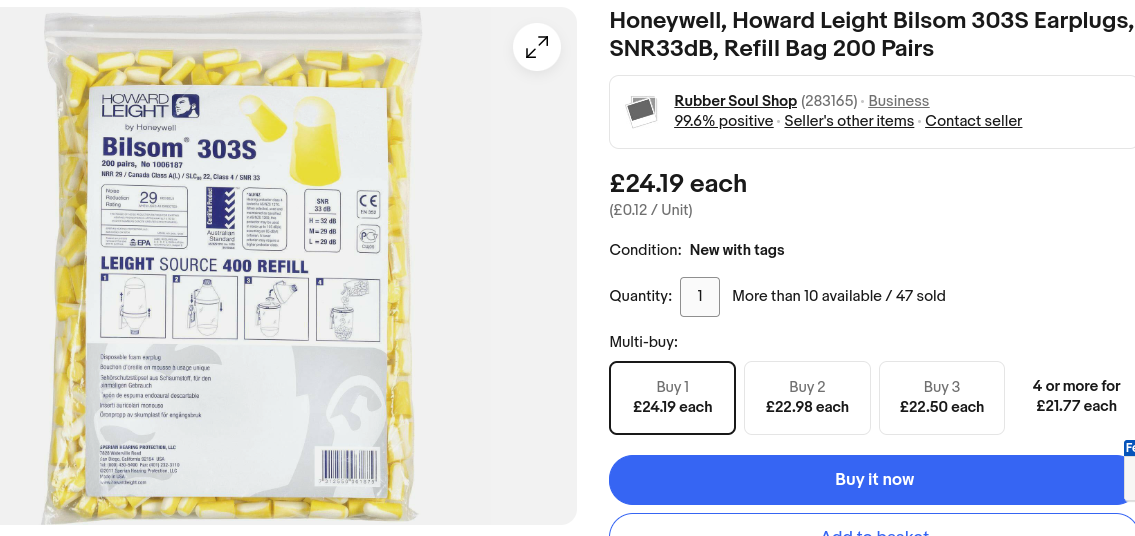Viewport: 1135px width, 536px height.
Task: Select the 4 or more multi-buy offer
Action: pyautogui.click(x=1076, y=396)
